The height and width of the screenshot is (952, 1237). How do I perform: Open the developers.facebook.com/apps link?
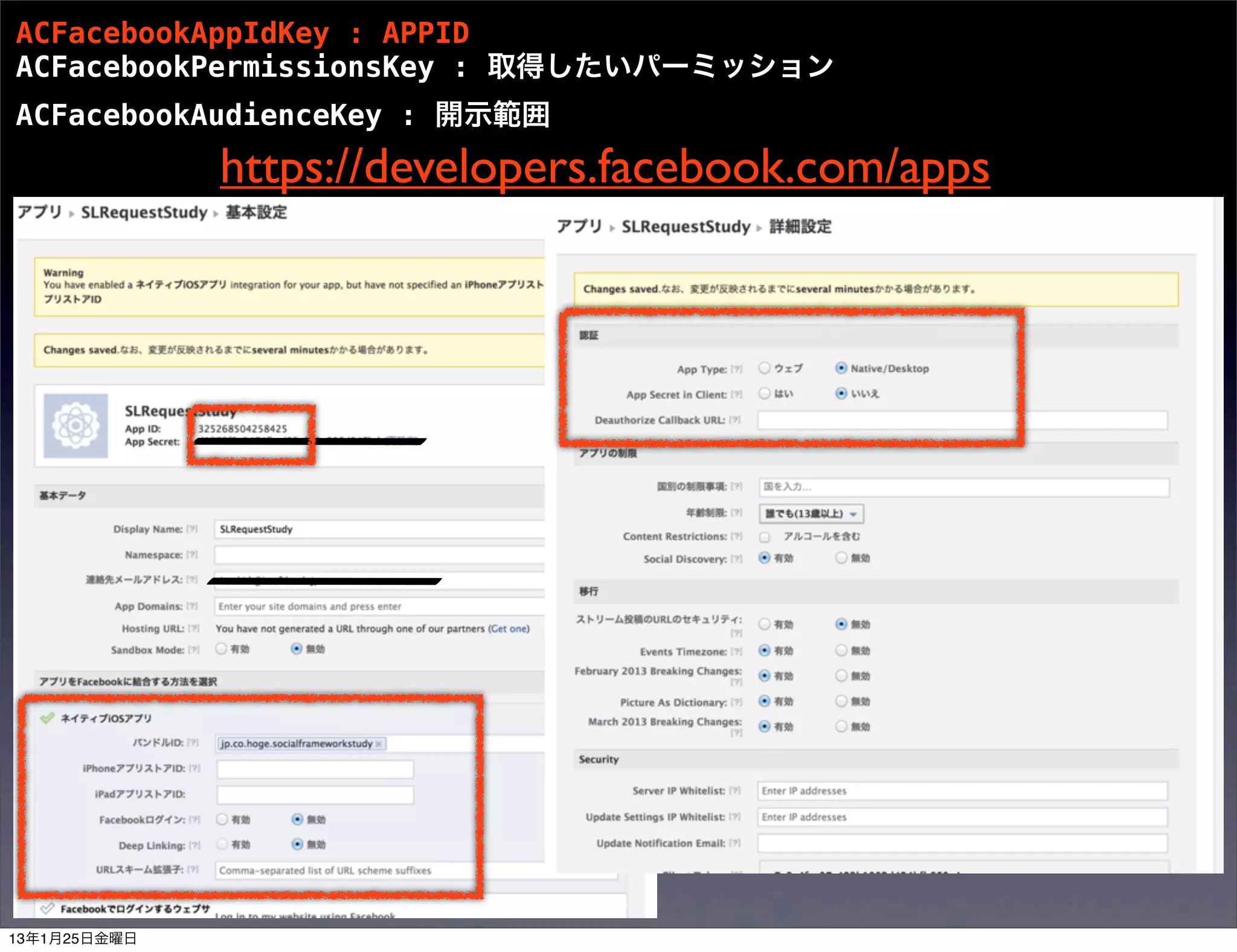(605, 167)
